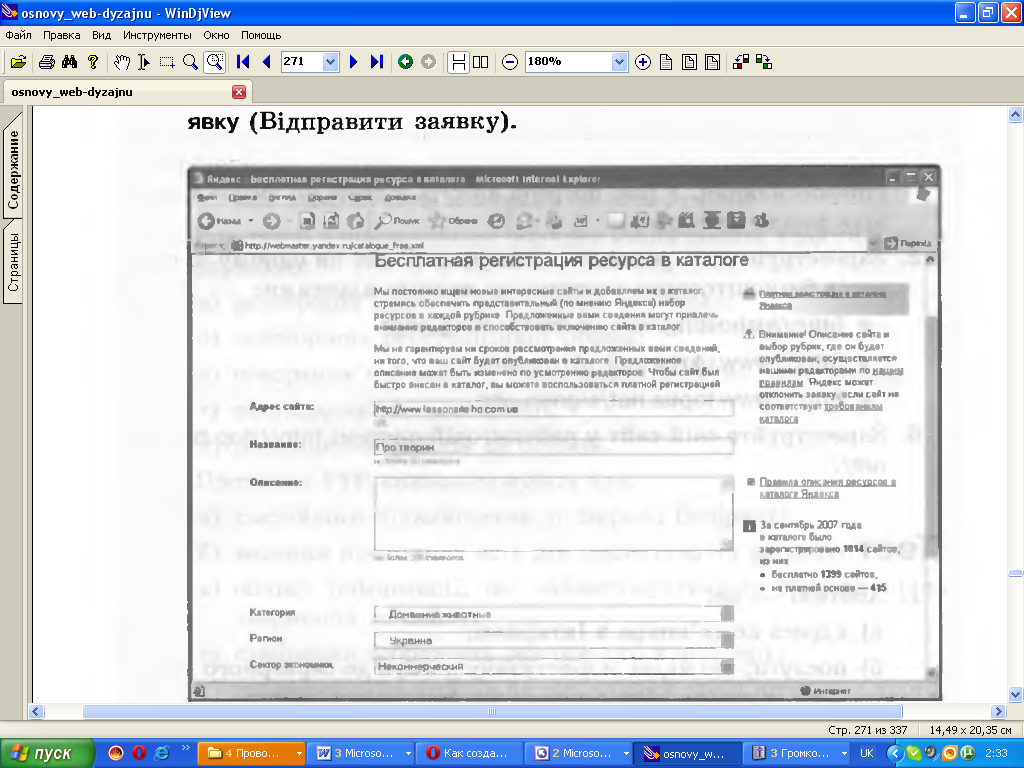Open the Помощь menu
Image resolution: width=1024 pixels, height=768 pixels.
pyautogui.click(x=261, y=35)
